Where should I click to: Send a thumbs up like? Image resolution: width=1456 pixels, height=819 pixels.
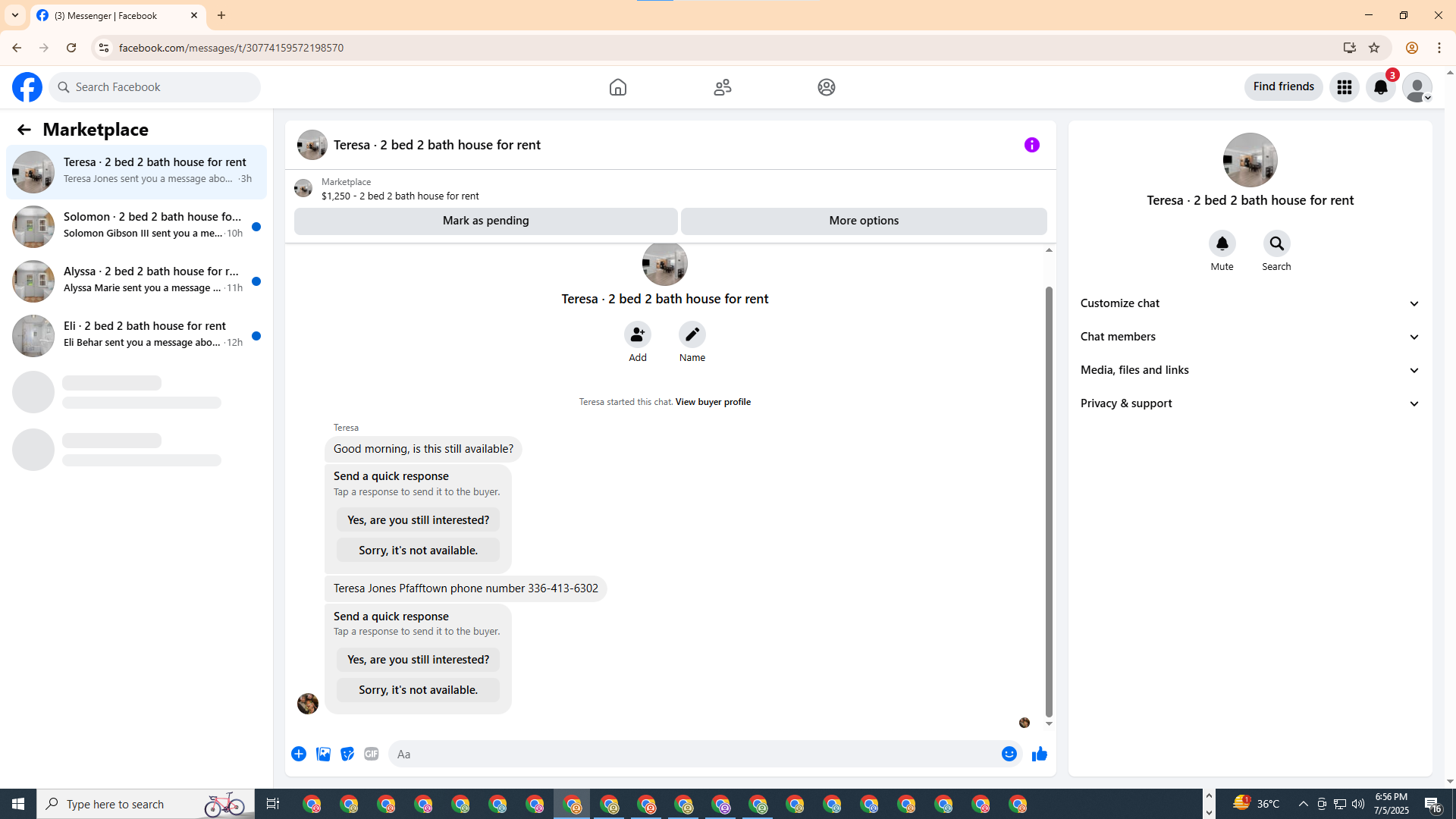1039,754
